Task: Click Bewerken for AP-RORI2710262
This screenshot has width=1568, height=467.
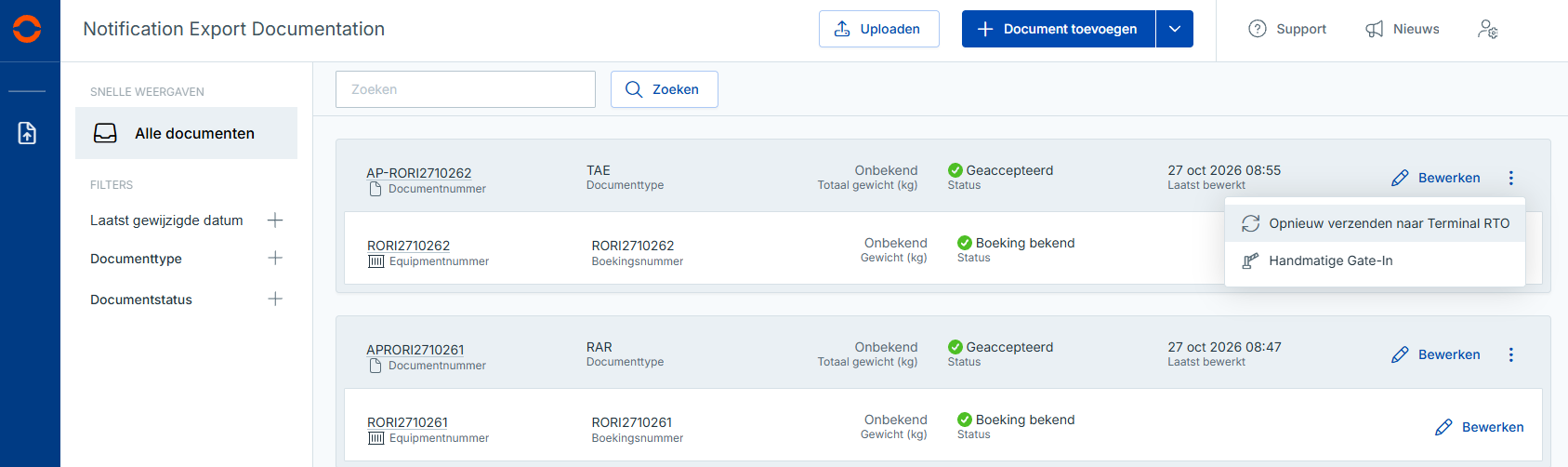Action: [1436, 178]
